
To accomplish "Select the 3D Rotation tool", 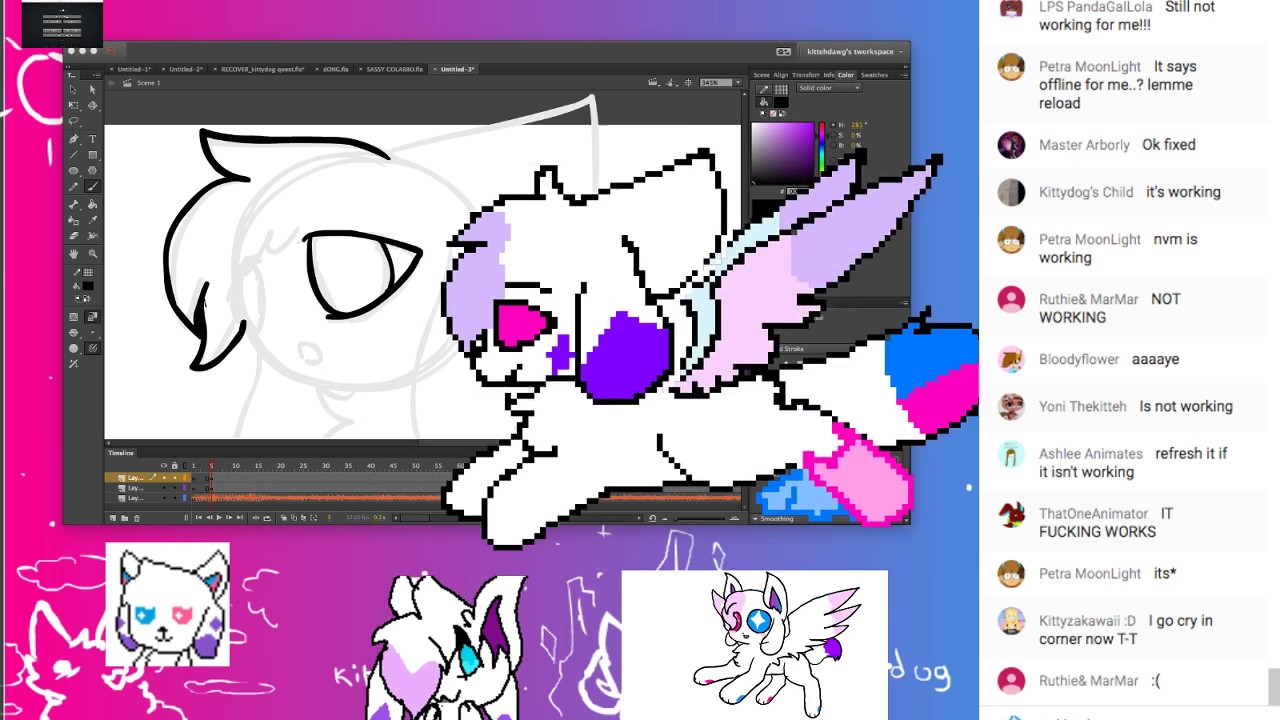I will tap(92, 105).
